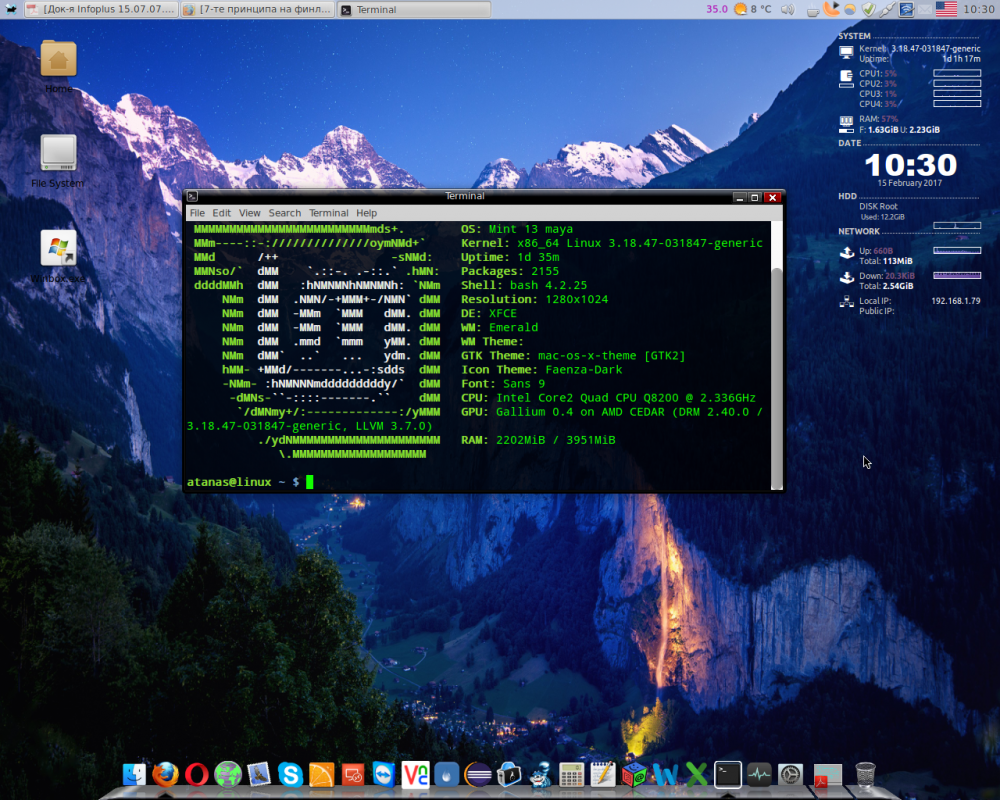
Task: Click the panel clock showing 10:30
Action: tap(978, 9)
